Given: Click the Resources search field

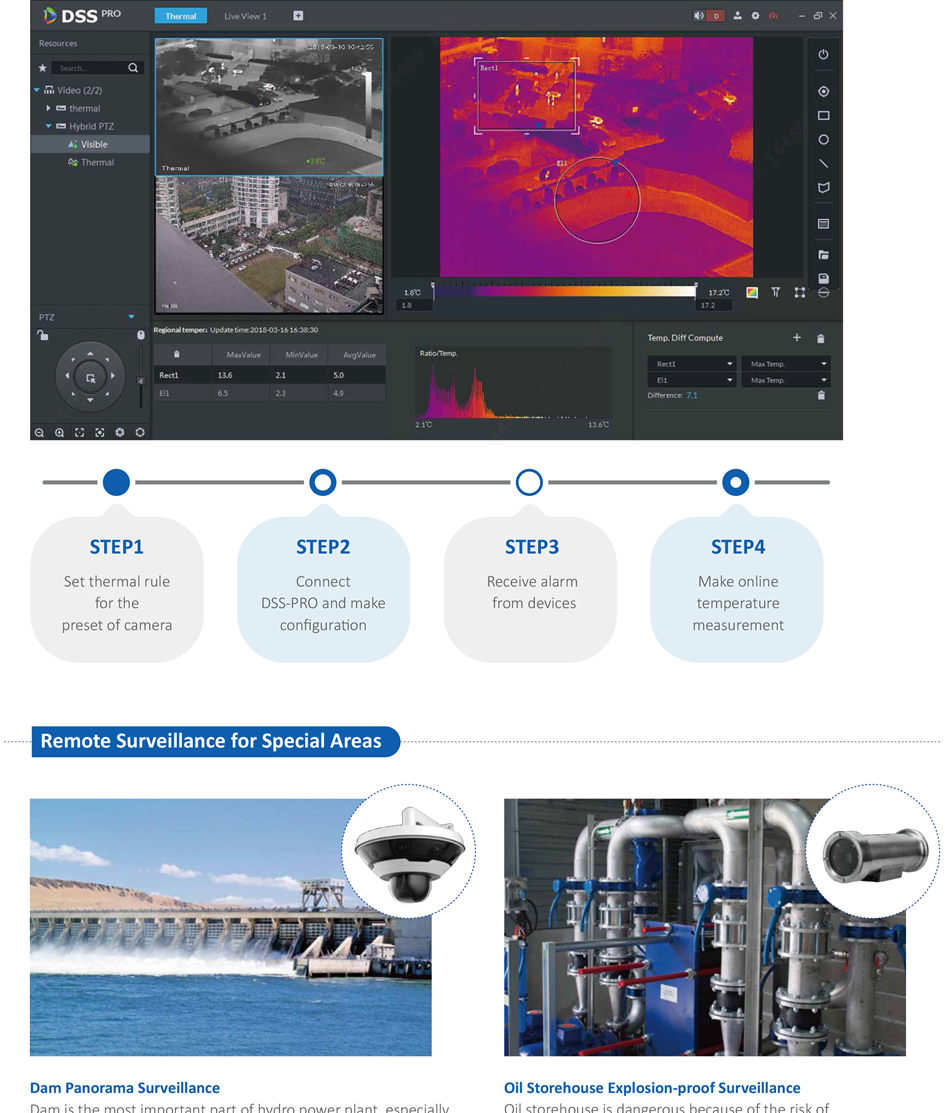Looking at the screenshot, I should click(x=89, y=68).
